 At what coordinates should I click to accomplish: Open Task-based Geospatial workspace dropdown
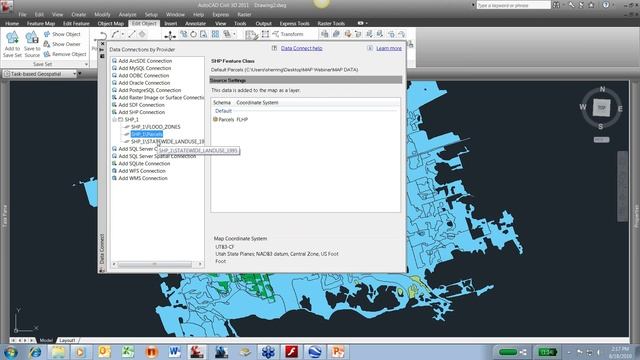click(74, 74)
